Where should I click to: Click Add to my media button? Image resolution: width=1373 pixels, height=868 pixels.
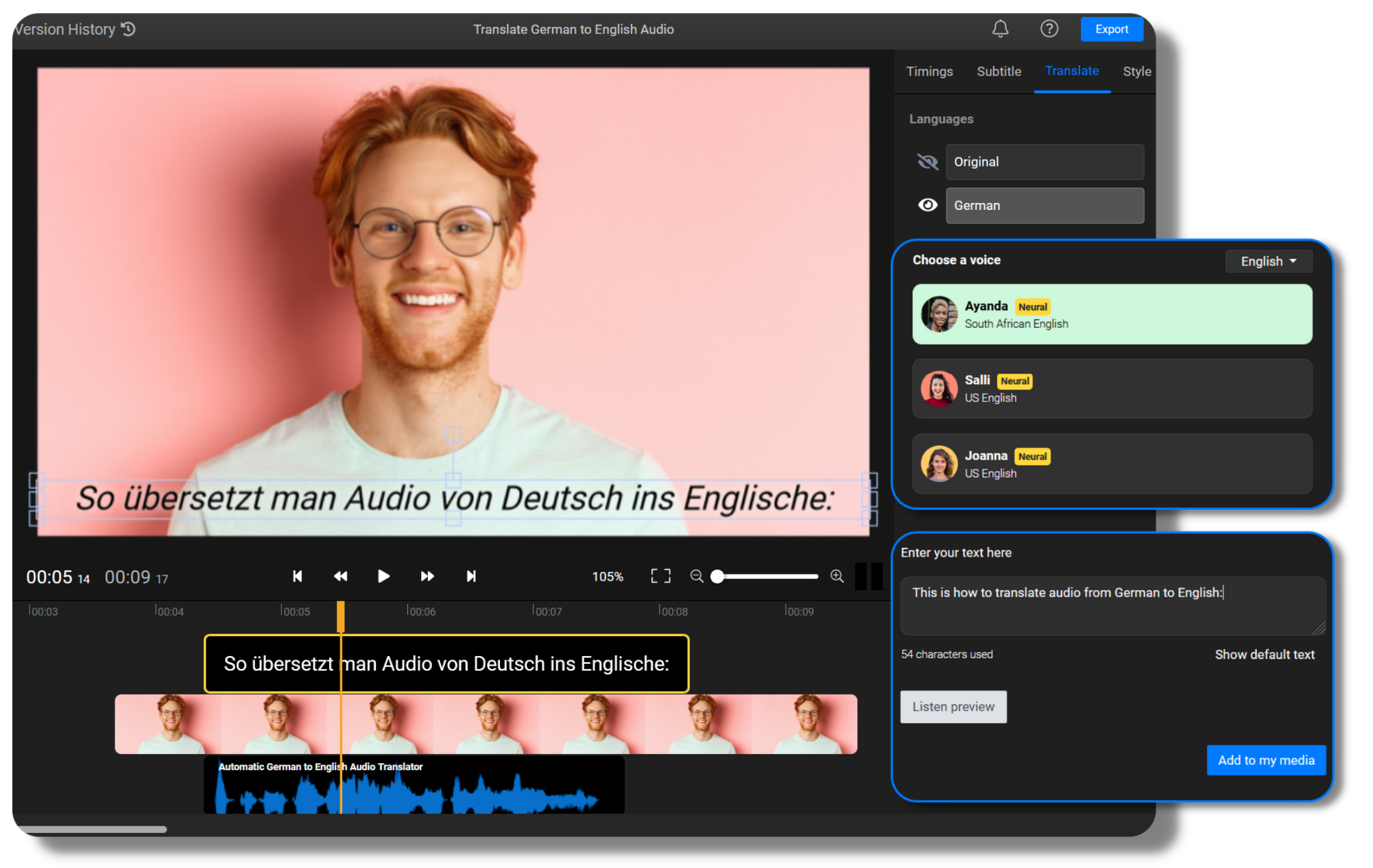(1266, 760)
